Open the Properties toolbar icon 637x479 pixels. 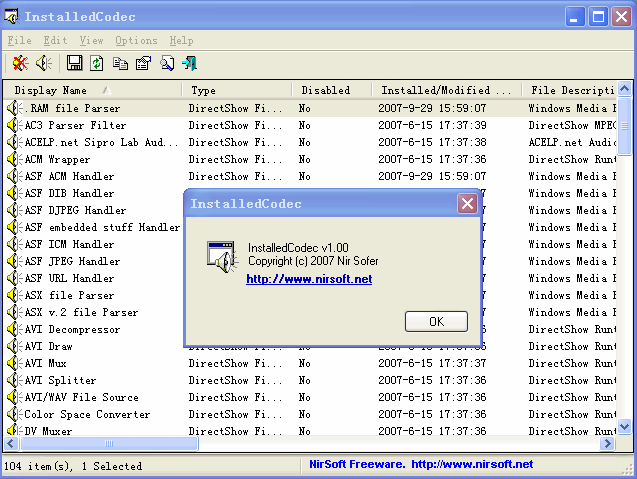click(143, 63)
